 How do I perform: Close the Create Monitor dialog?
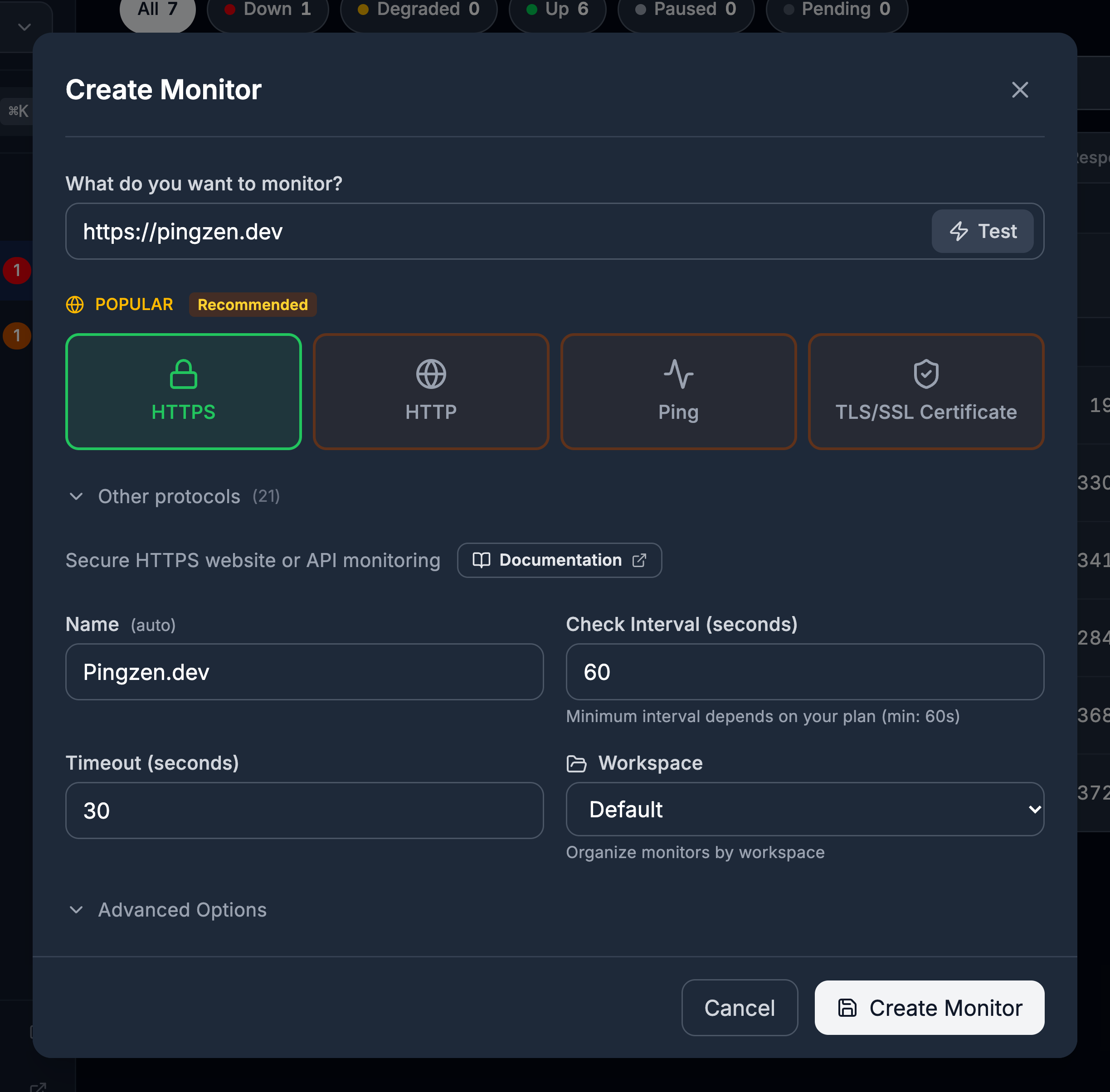[x=1019, y=89]
